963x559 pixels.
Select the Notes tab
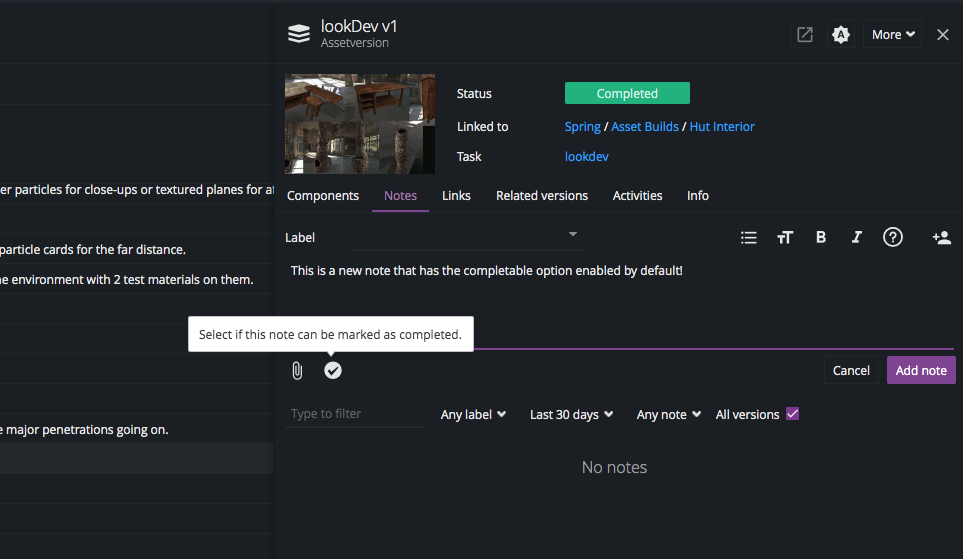[x=400, y=195]
